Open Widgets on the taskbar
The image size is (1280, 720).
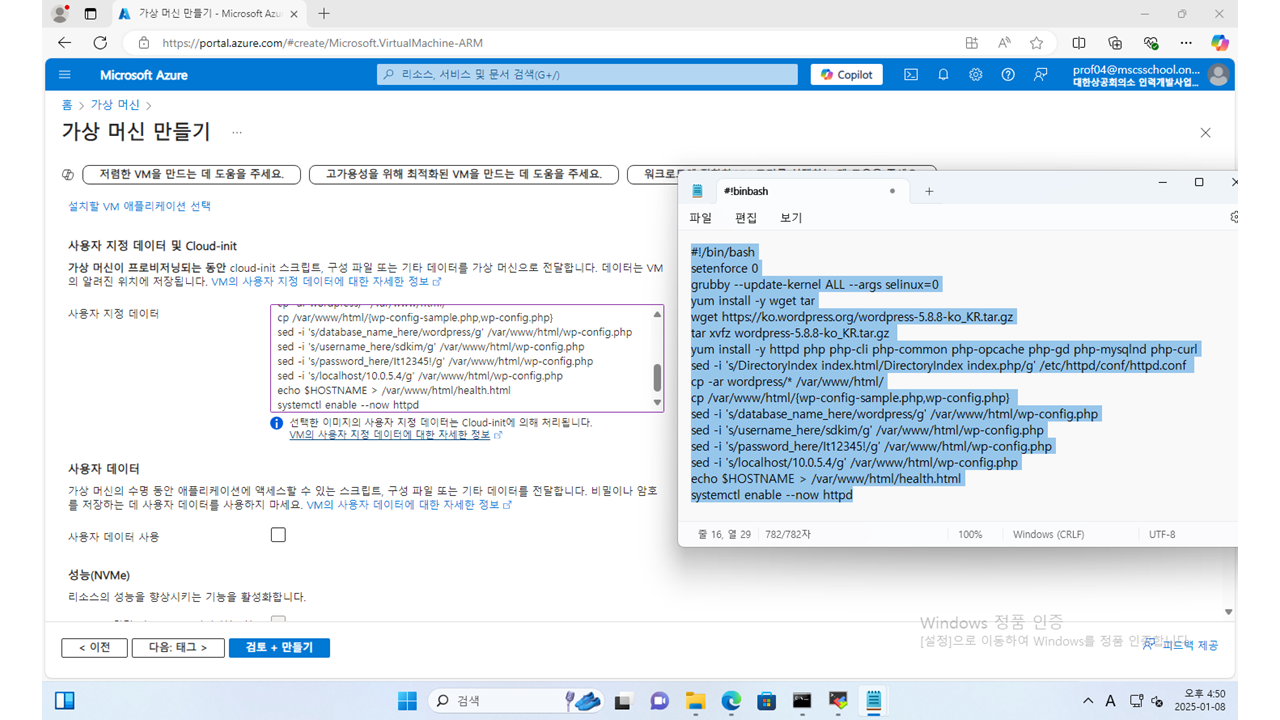point(65,701)
